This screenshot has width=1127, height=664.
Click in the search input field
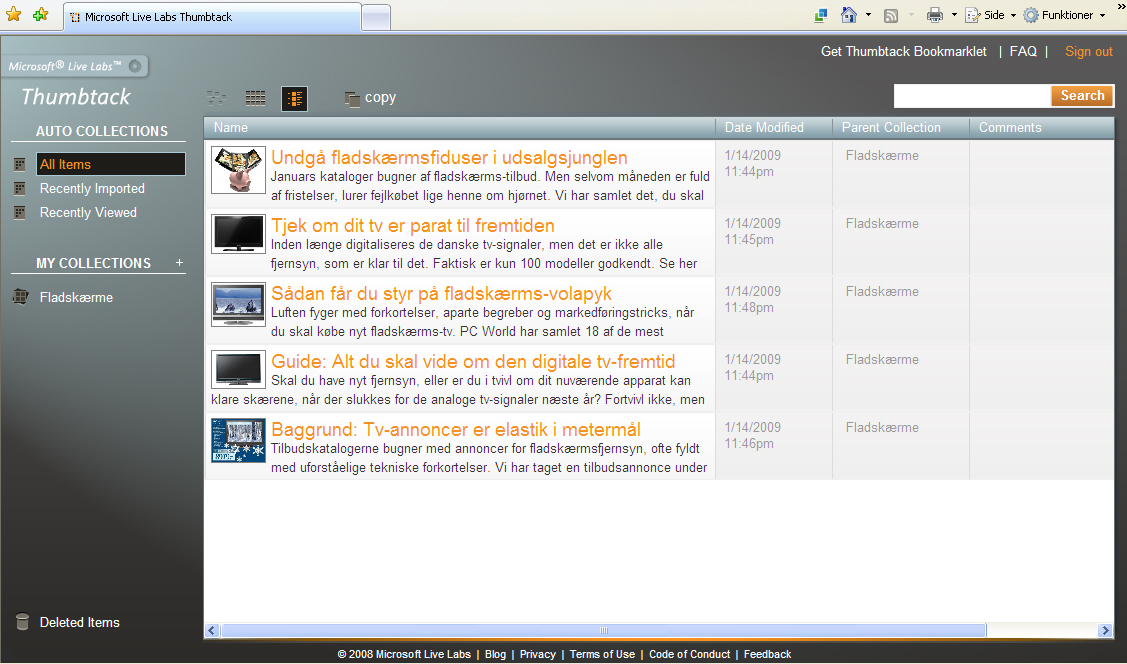pos(972,96)
